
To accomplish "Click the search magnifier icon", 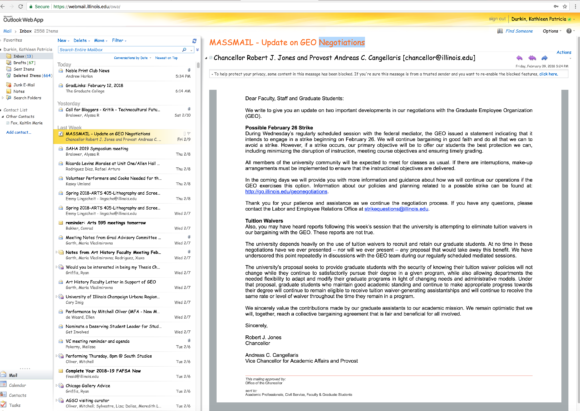I will pos(184,50).
